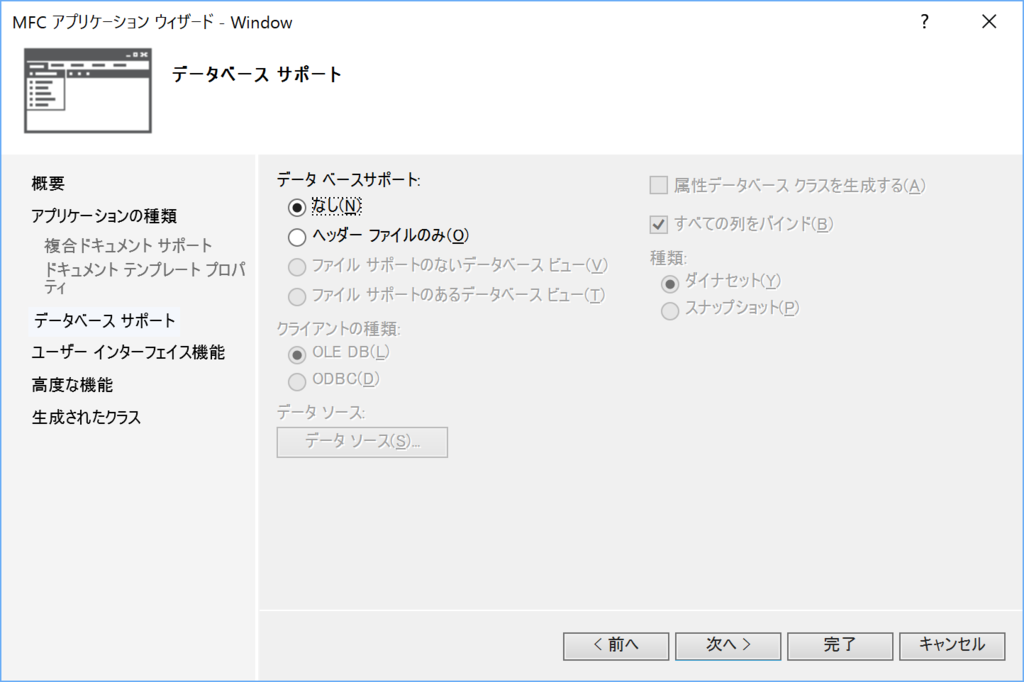Screen dimensions: 1024x682
Task: Select ヘッダー ファイルのみ(O) radio option
Action: pos(296,236)
